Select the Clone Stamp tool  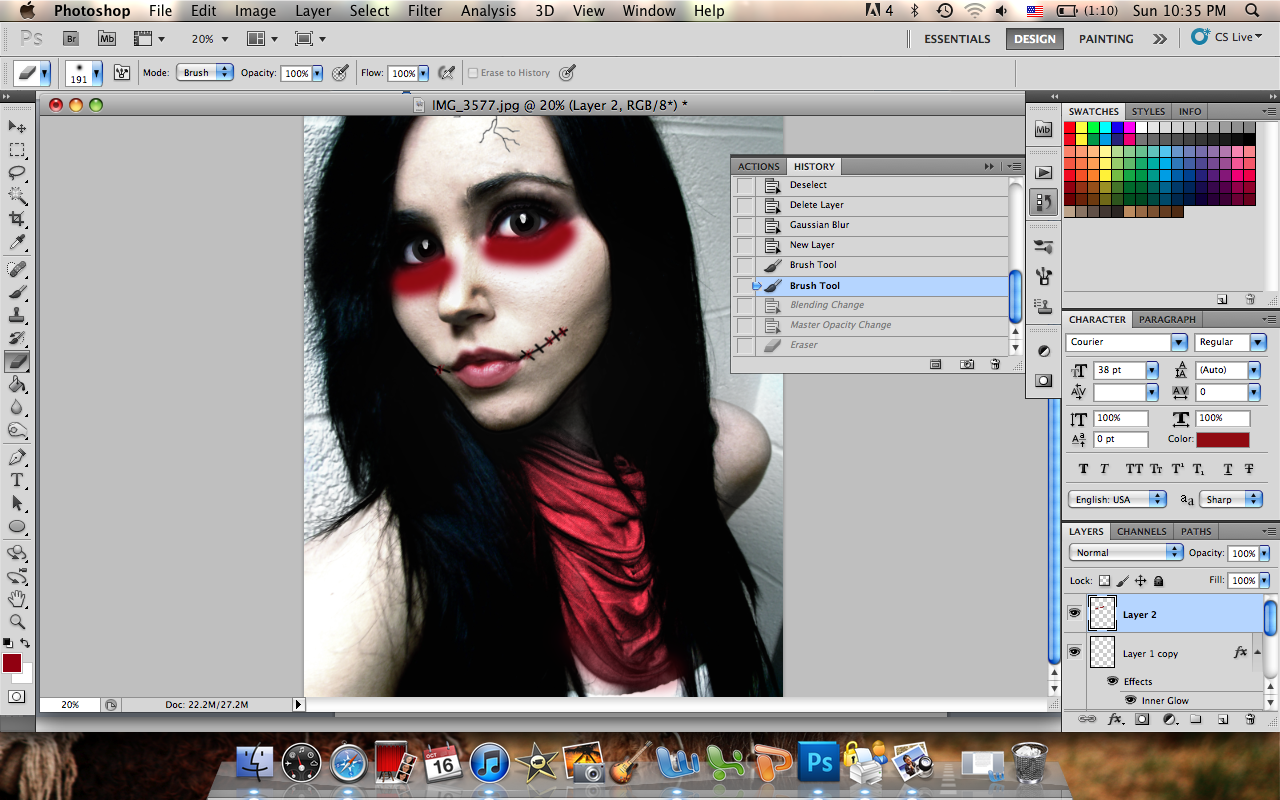click(x=17, y=316)
